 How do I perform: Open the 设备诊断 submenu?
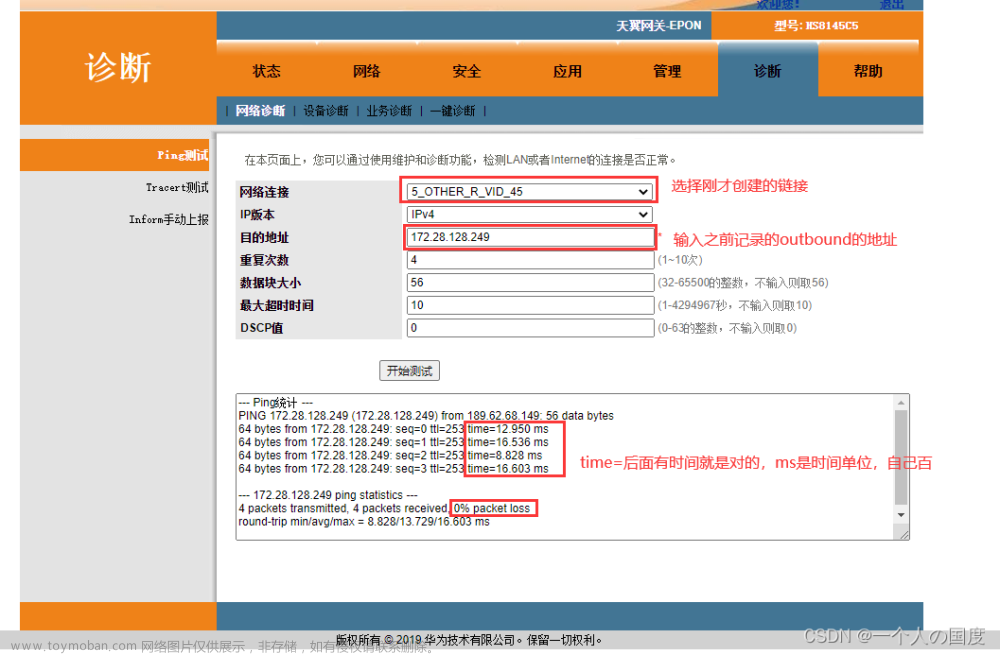pyautogui.click(x=326, y=110)
